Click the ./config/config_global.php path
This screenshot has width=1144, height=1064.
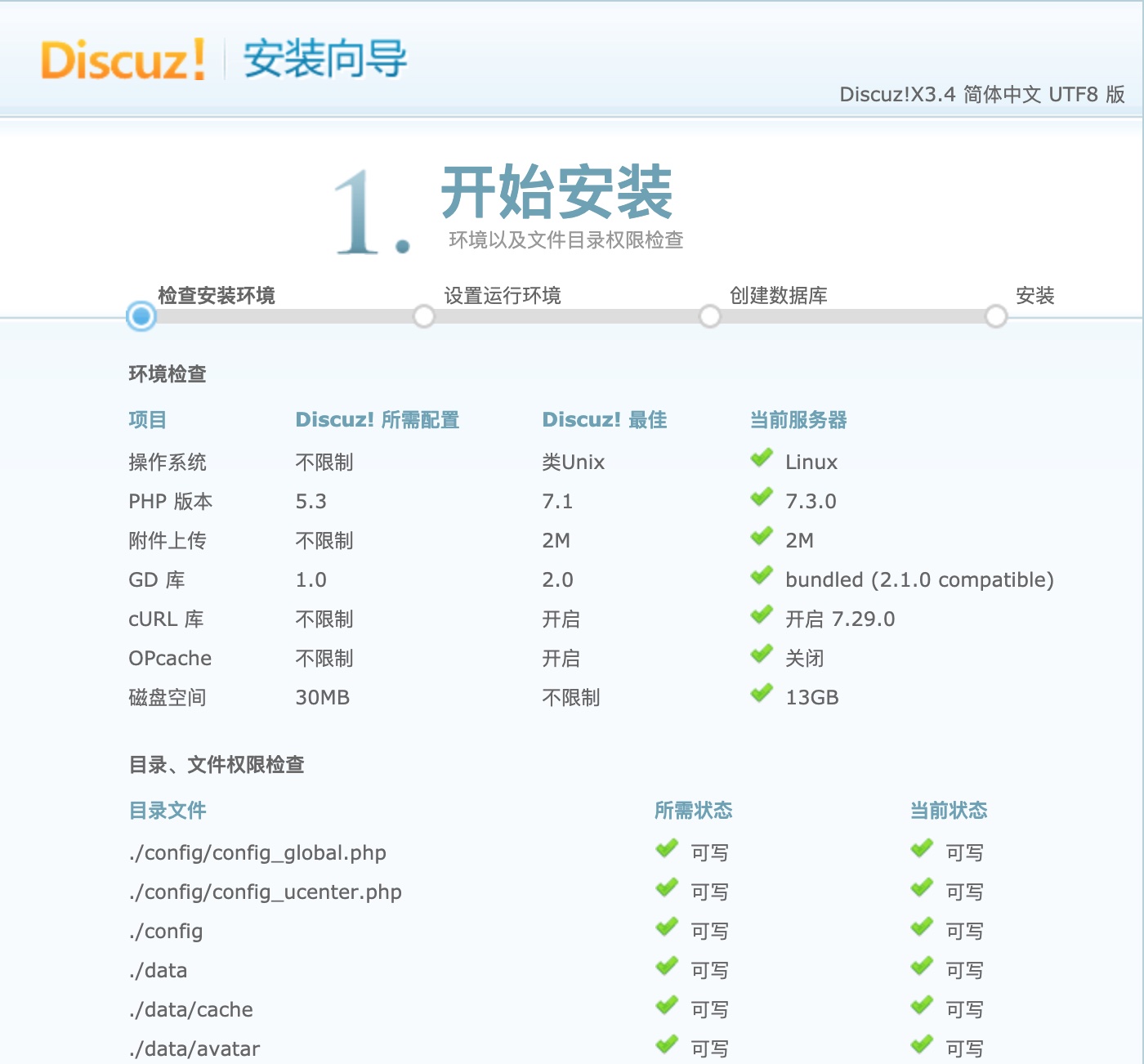(257, 853)
